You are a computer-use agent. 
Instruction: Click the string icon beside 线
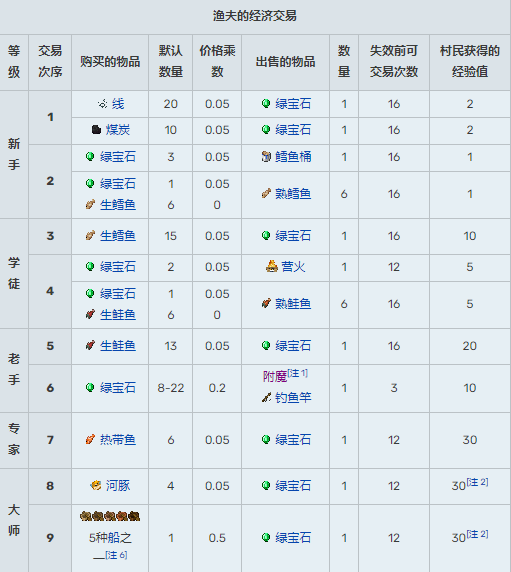(102, 104)
